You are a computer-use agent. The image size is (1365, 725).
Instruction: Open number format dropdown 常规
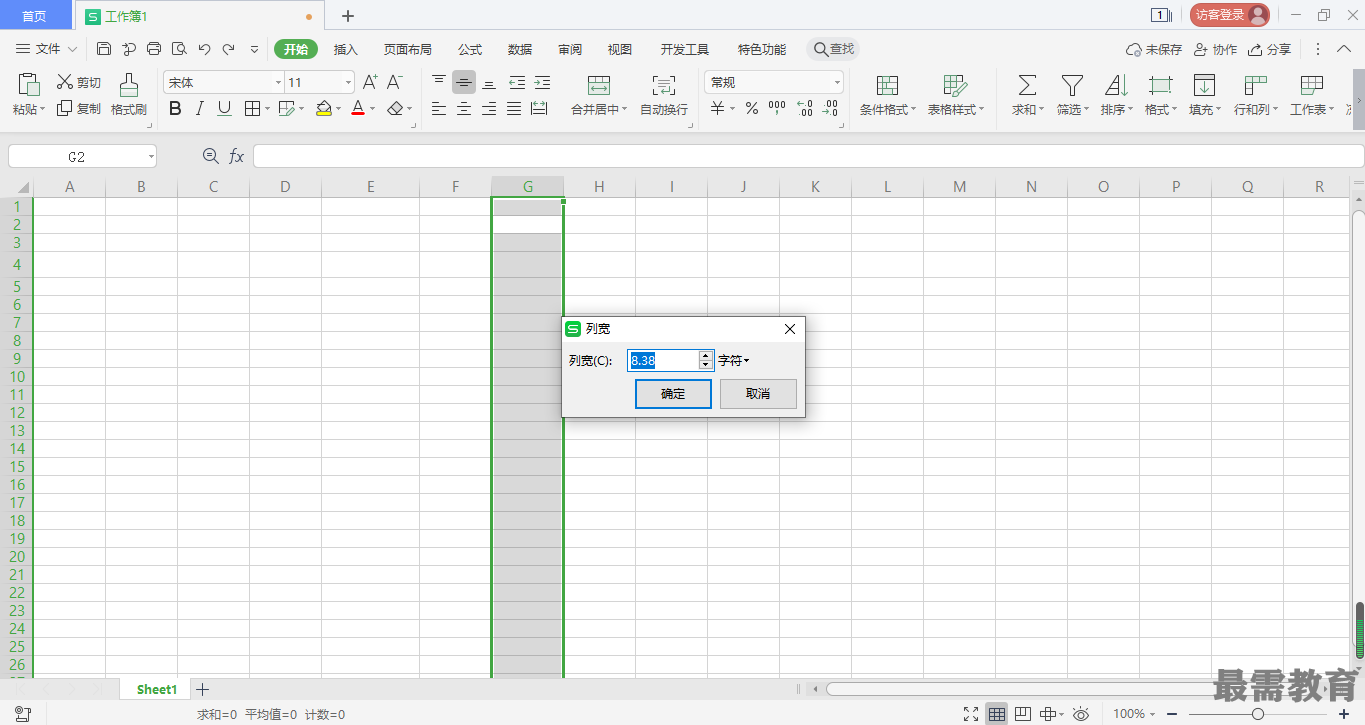837,83
